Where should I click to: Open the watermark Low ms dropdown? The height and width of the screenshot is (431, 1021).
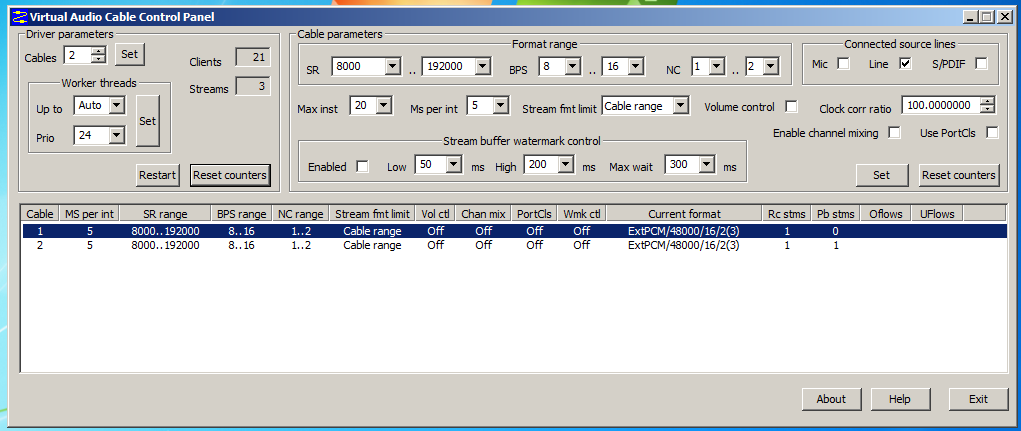[455, 165]
